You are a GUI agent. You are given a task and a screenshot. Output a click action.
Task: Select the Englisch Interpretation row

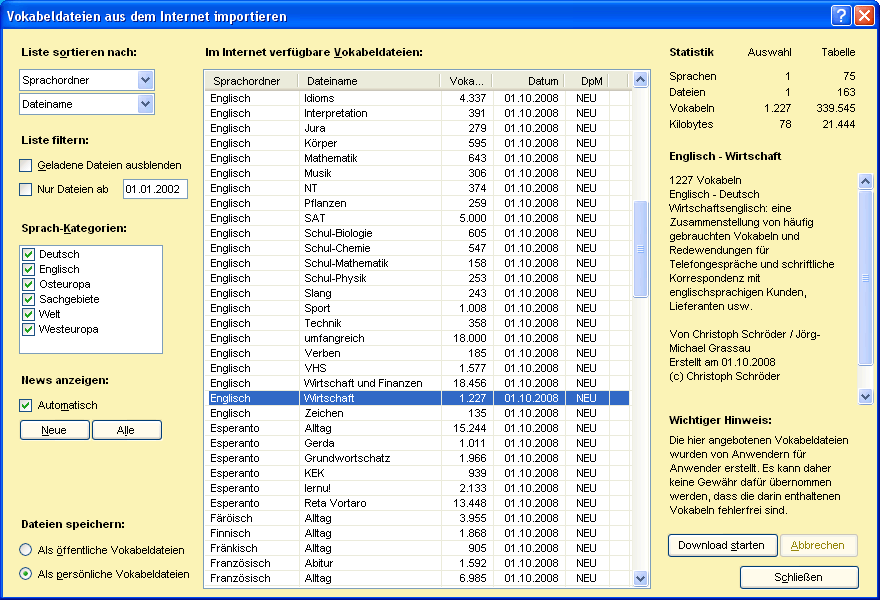pyautogui.click(x=419, y=113)
